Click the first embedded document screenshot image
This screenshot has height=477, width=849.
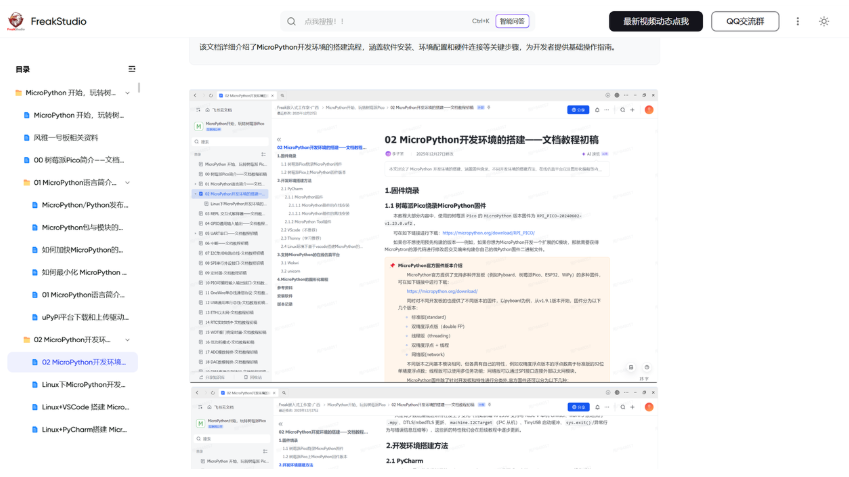423,236
